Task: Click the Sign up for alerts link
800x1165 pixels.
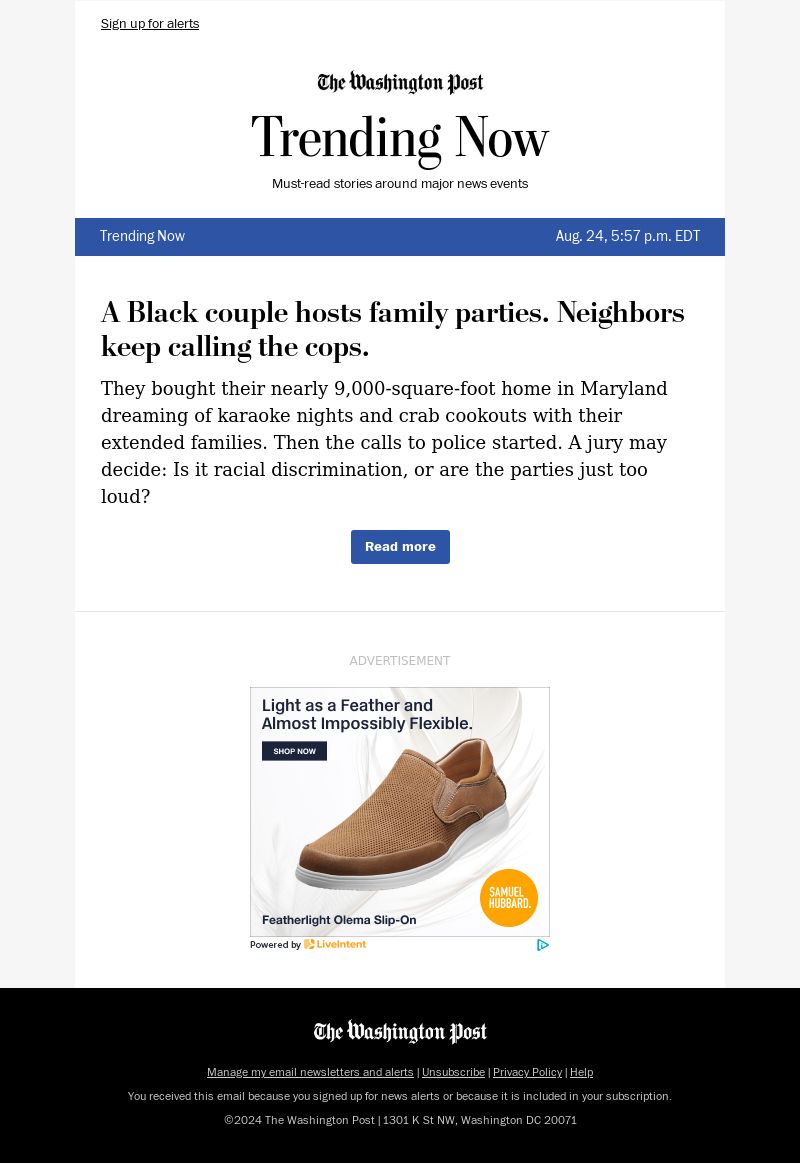Action: [150, 24]
